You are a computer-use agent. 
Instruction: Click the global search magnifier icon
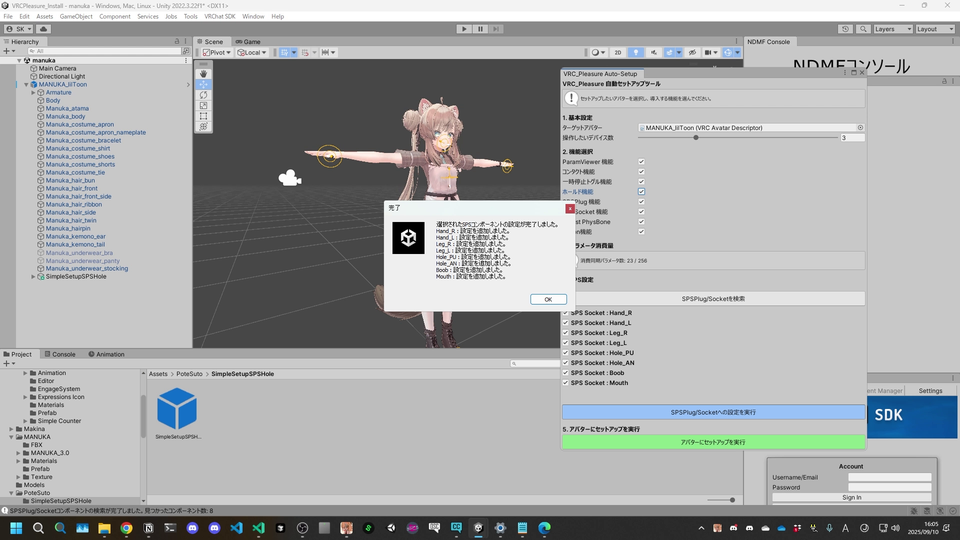pyautogui.click(x=863, y=29)
